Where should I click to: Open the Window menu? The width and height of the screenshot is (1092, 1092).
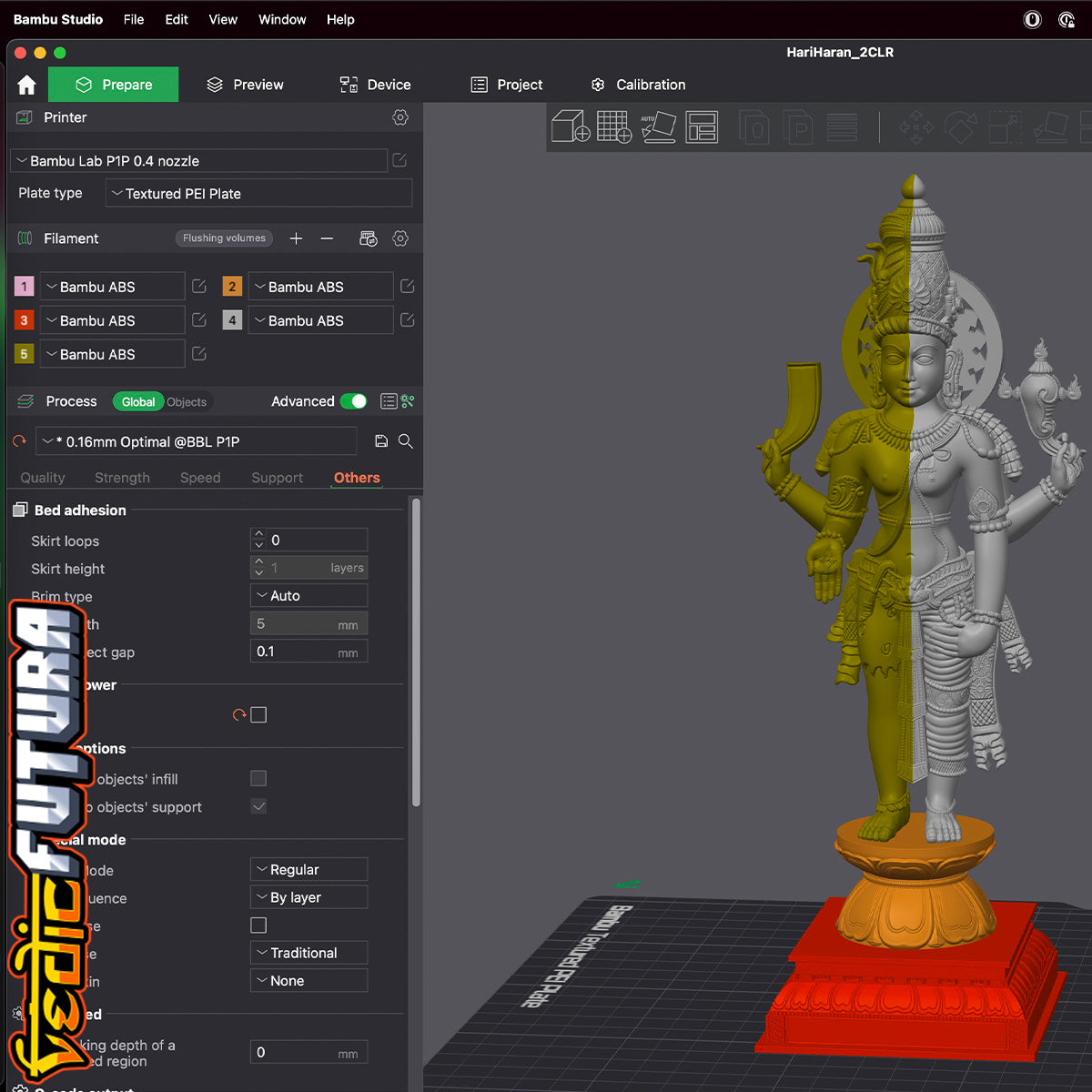(281, 19)
